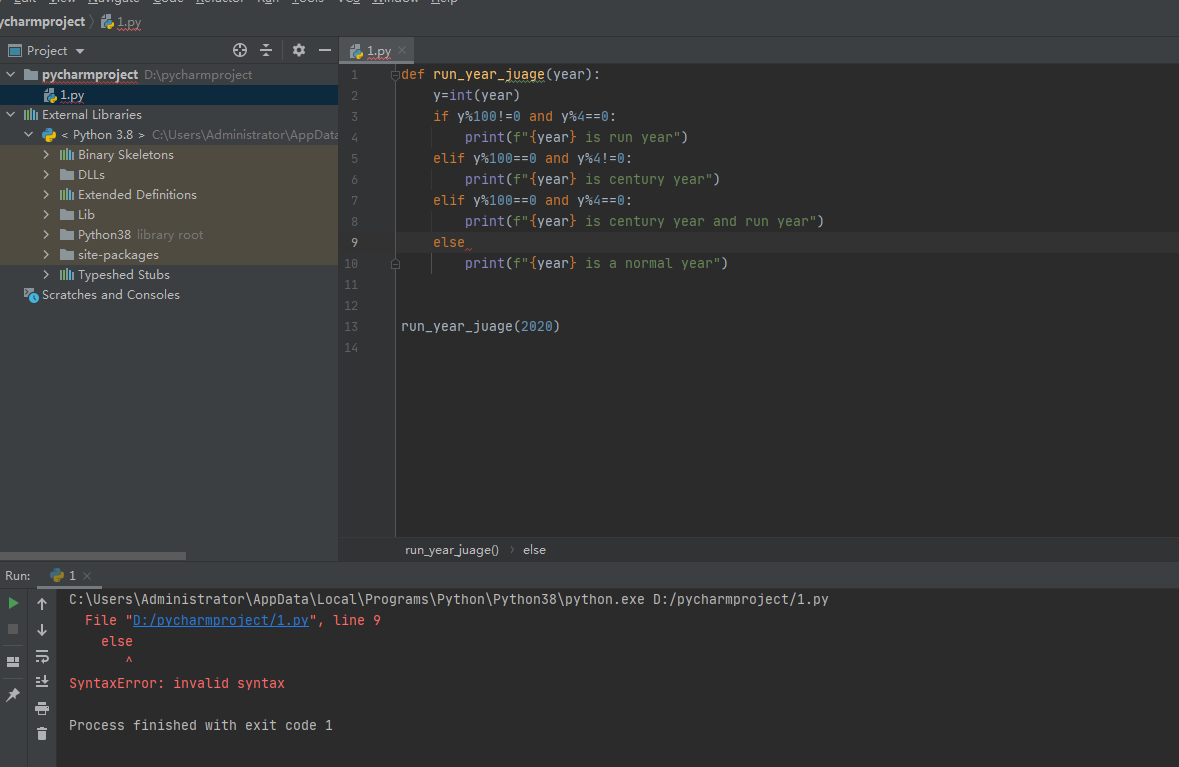Expand the Binary Skeletons node

tap(46, 155)
